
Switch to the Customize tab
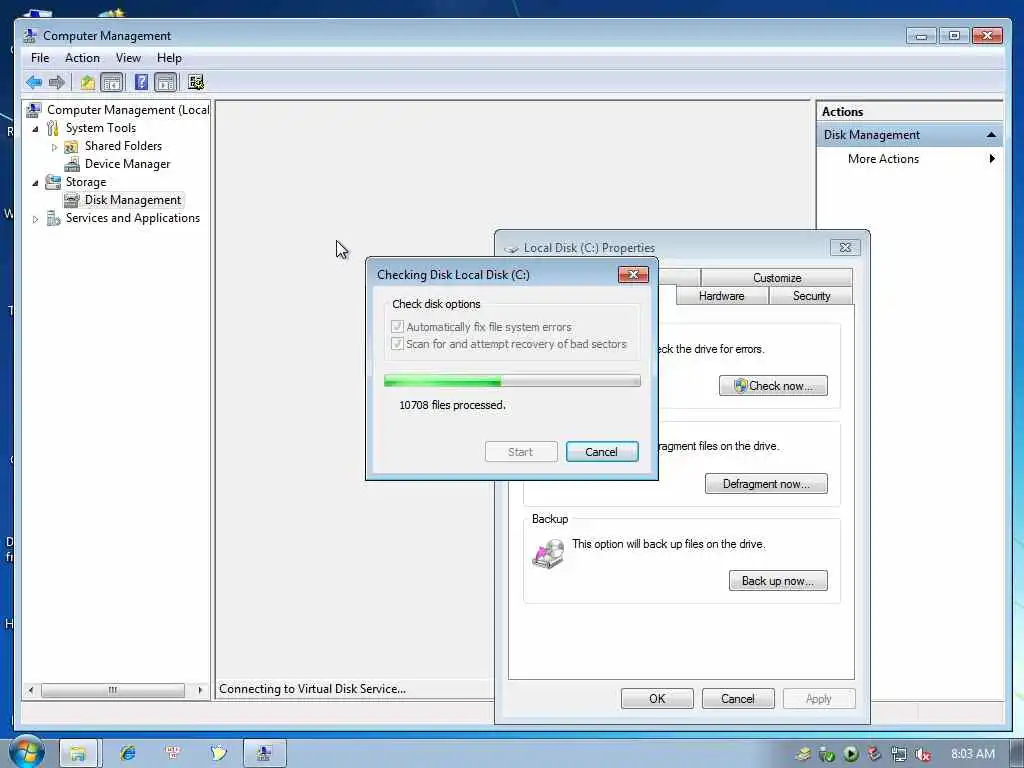776,278
